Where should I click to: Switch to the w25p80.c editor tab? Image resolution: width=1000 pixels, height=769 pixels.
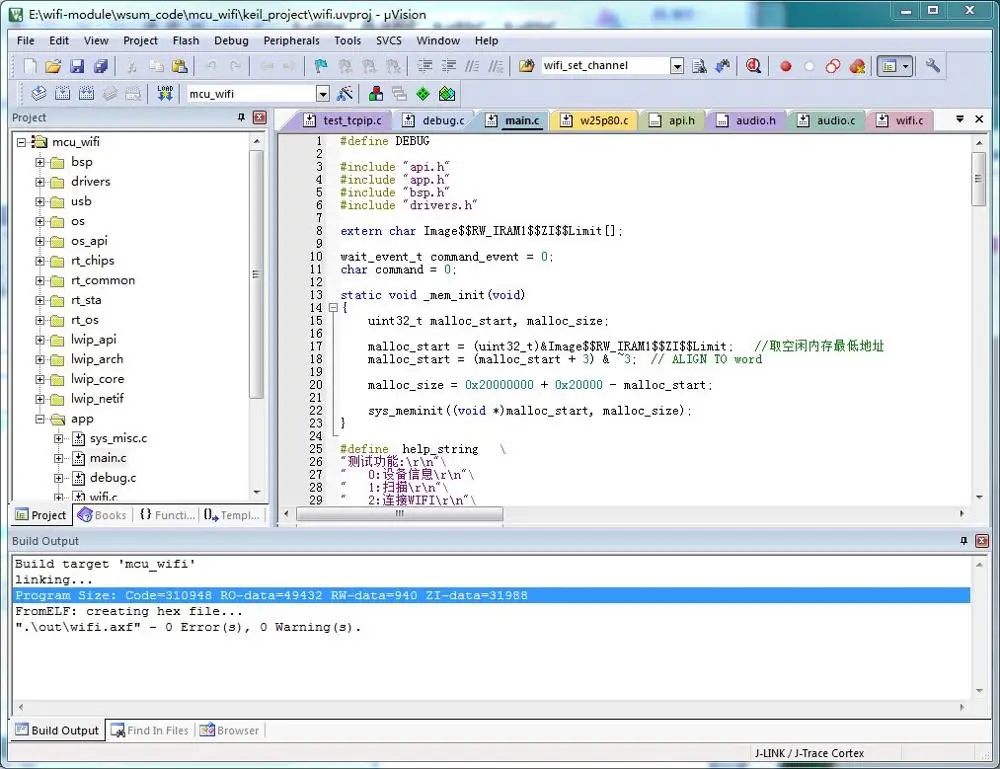click(594, 120)
